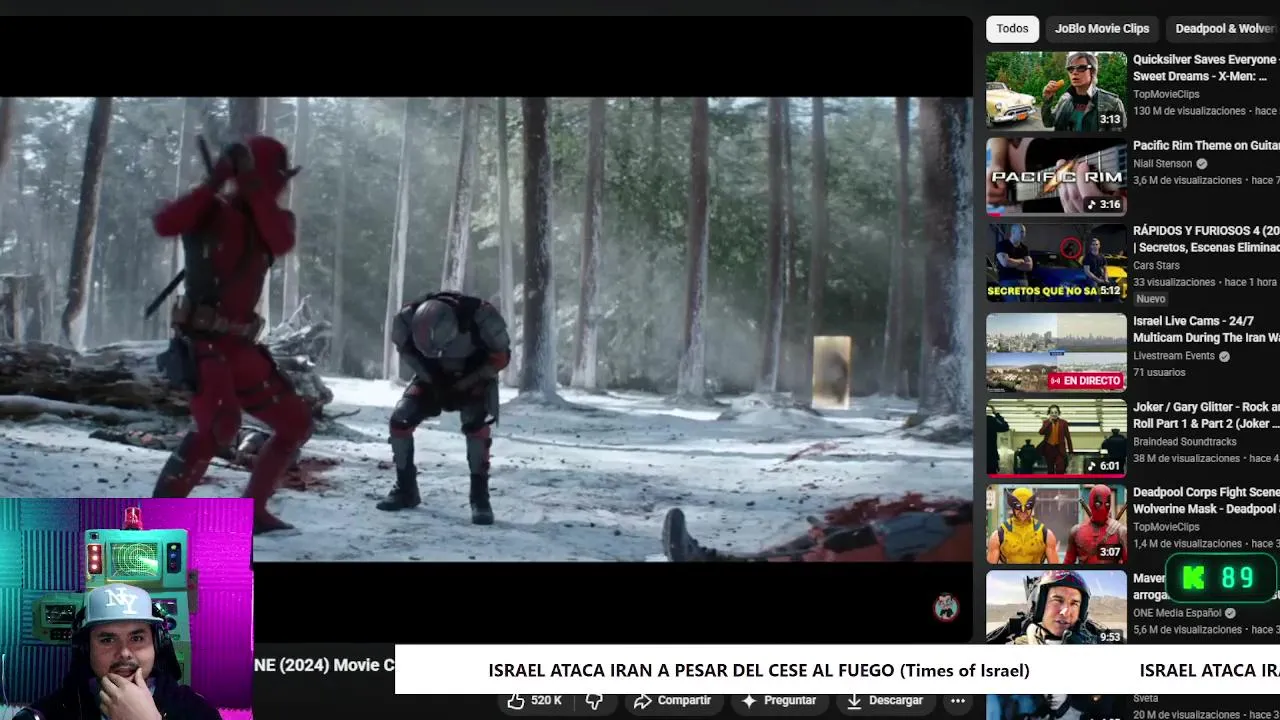Click the '71 usuarios' viewer count
The image size is (1280, 720).
pos(1159,373)
